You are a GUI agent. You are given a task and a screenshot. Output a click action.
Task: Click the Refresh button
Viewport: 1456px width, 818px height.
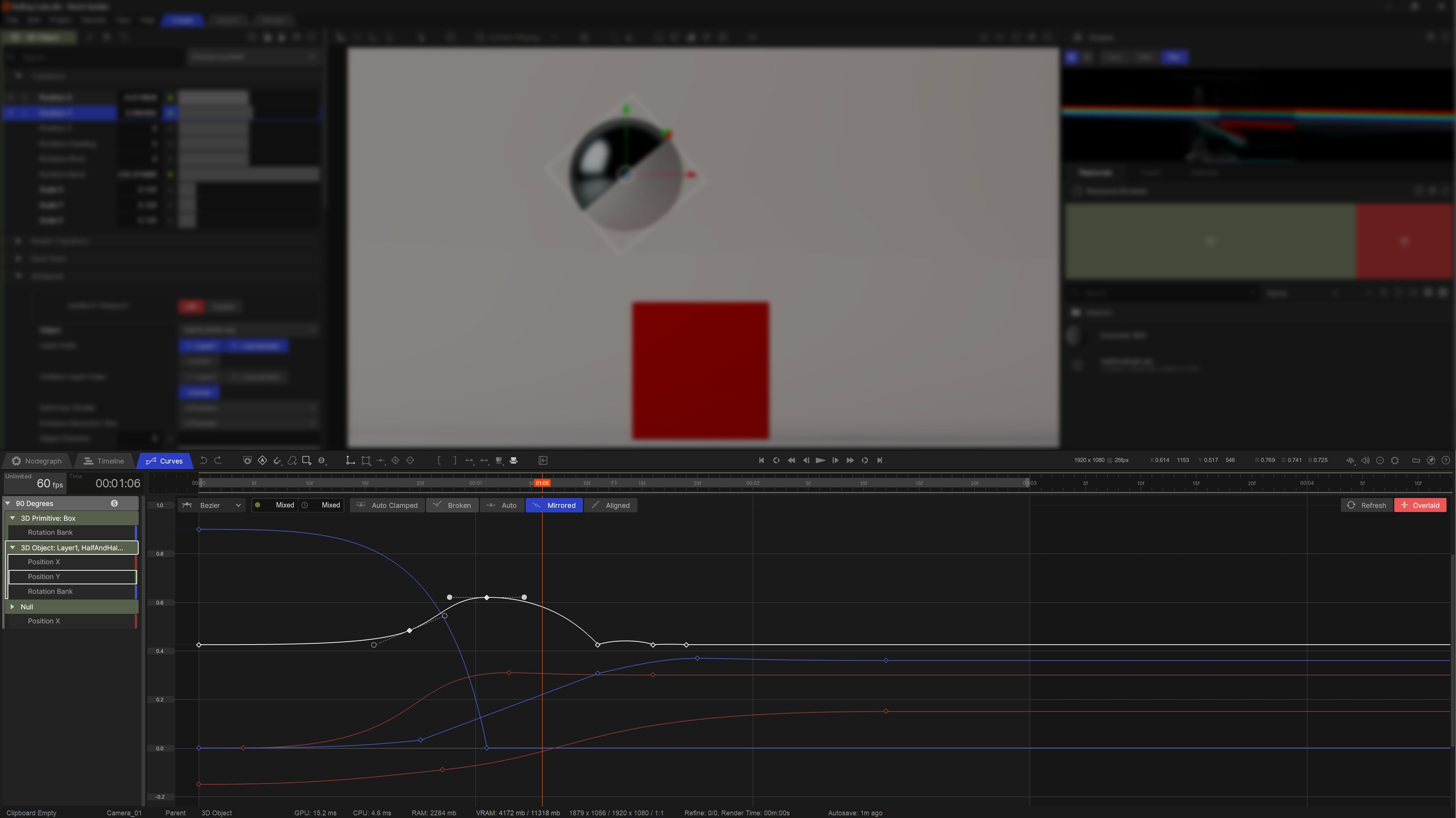click(x=1366, y=506)
